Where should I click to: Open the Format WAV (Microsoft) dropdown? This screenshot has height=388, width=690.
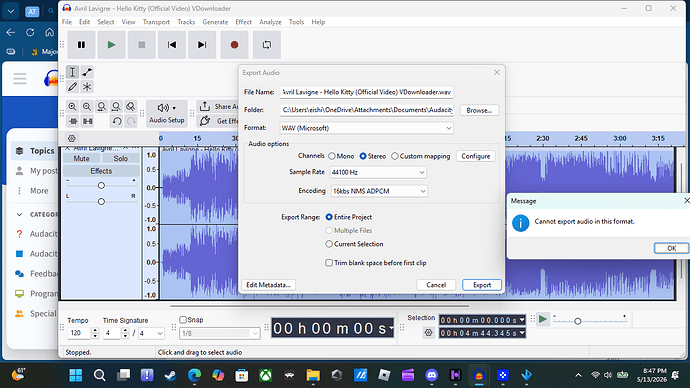tap(367, 128)
